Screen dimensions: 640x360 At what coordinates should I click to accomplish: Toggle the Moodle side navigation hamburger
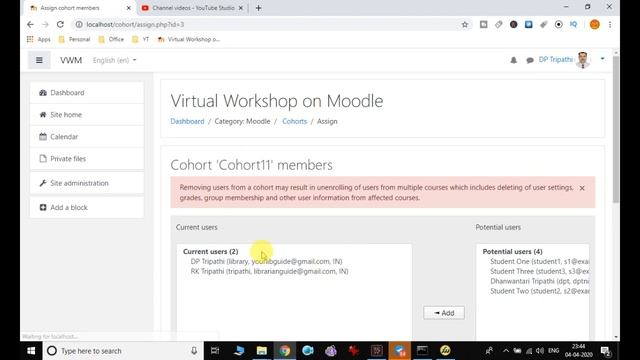[39, 60]
